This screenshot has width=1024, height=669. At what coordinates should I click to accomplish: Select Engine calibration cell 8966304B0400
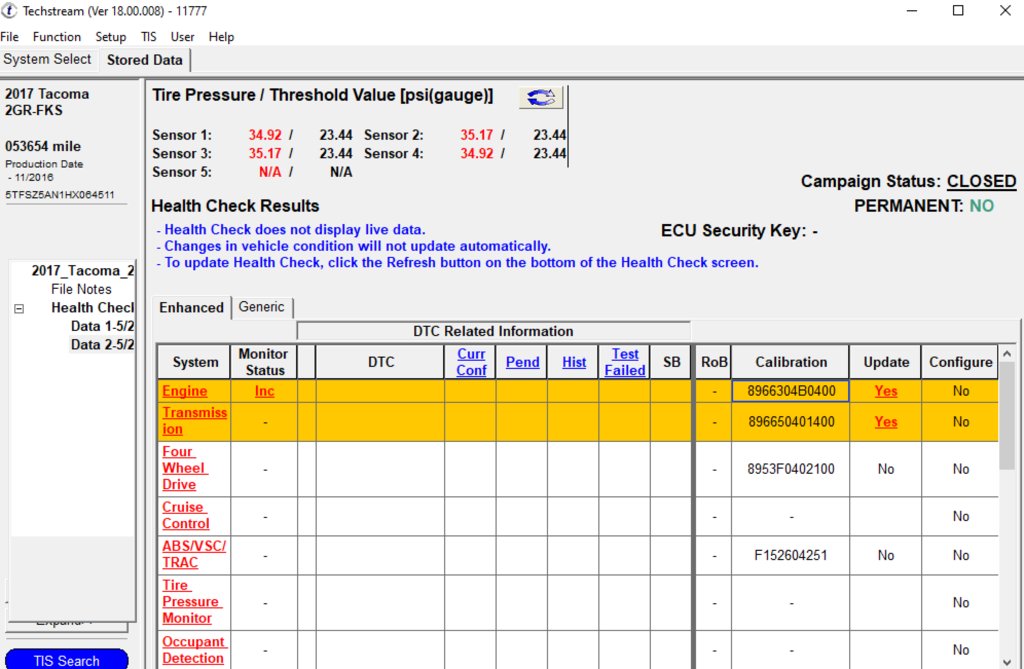(791, 391)
